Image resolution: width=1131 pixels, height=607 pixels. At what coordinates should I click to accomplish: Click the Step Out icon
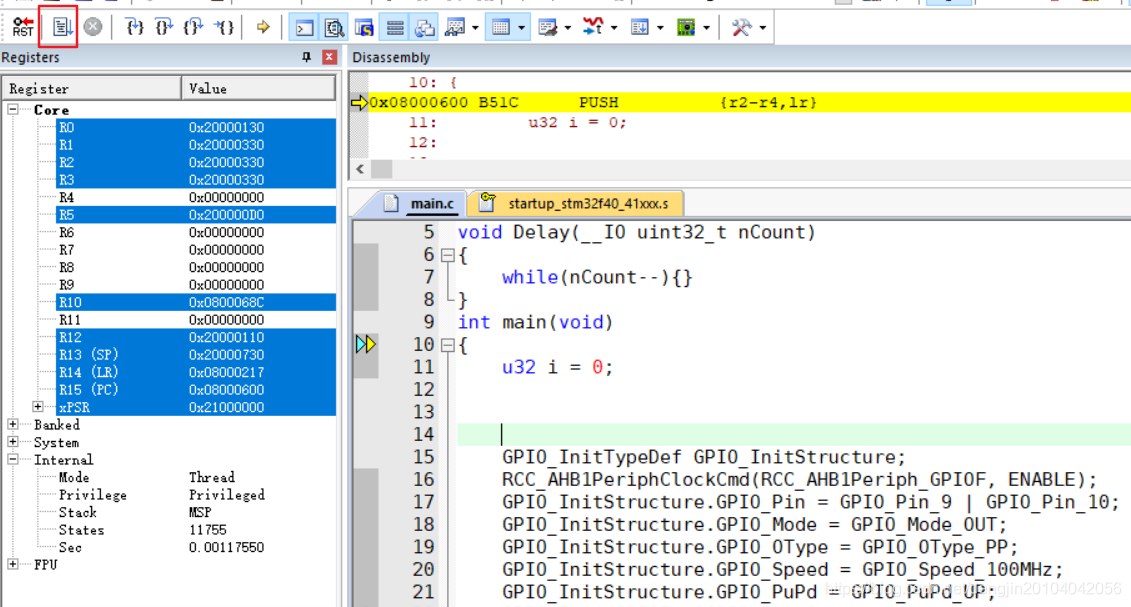(x=193, y=27)
